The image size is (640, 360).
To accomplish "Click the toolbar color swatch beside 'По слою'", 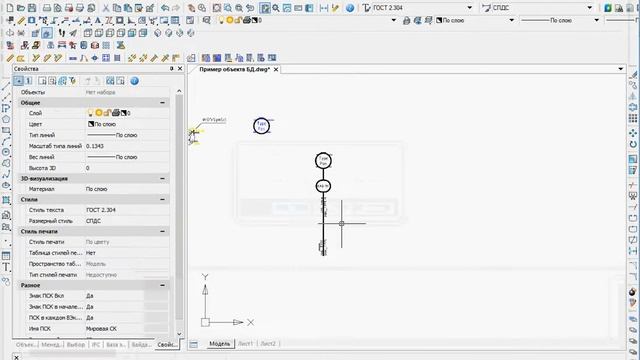I will coord(439,20).
